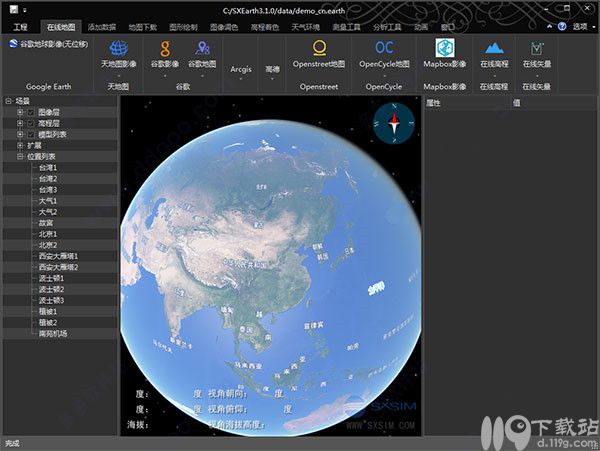This screenshot has width=600, height=451.
Task: Switch to the 高程着色 tab
Action: click(264, 27)
